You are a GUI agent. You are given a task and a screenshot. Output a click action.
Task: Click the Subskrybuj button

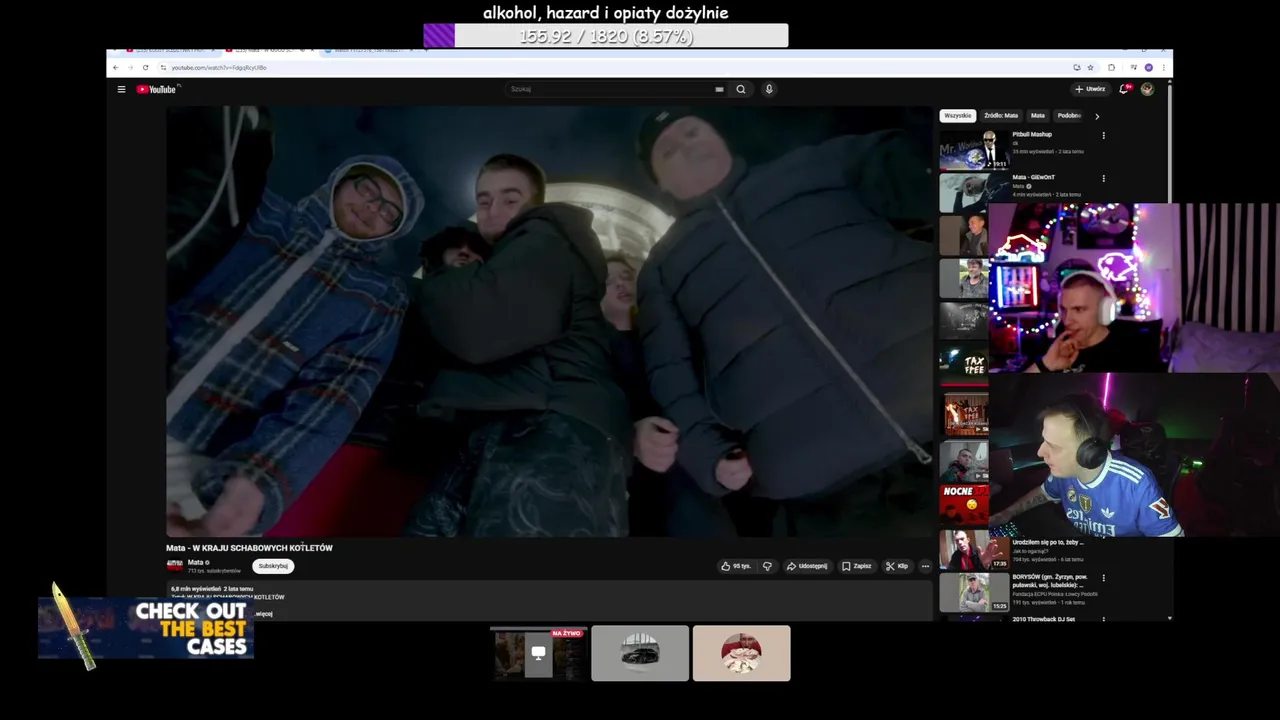point(272,566)
